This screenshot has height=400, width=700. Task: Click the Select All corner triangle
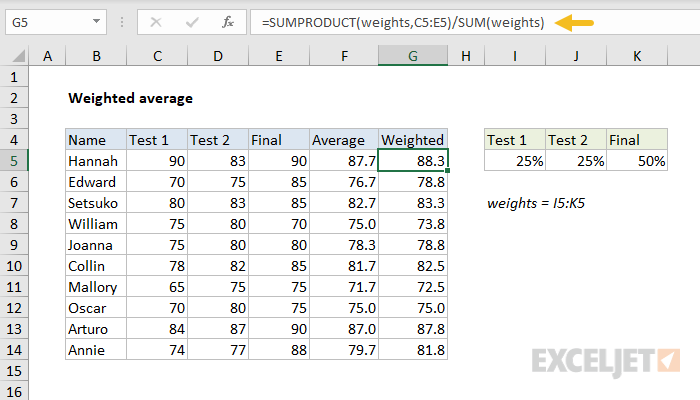pos(15,58)
